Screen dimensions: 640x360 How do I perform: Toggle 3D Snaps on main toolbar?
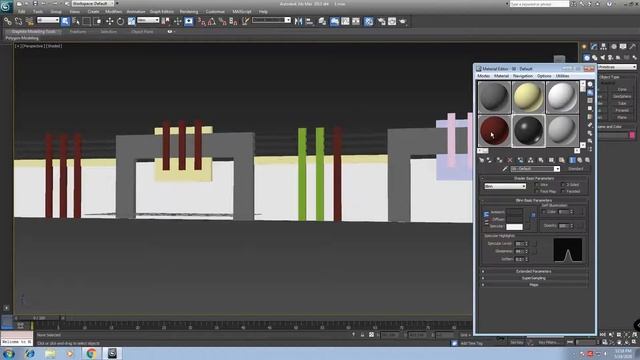coord(201,21)
